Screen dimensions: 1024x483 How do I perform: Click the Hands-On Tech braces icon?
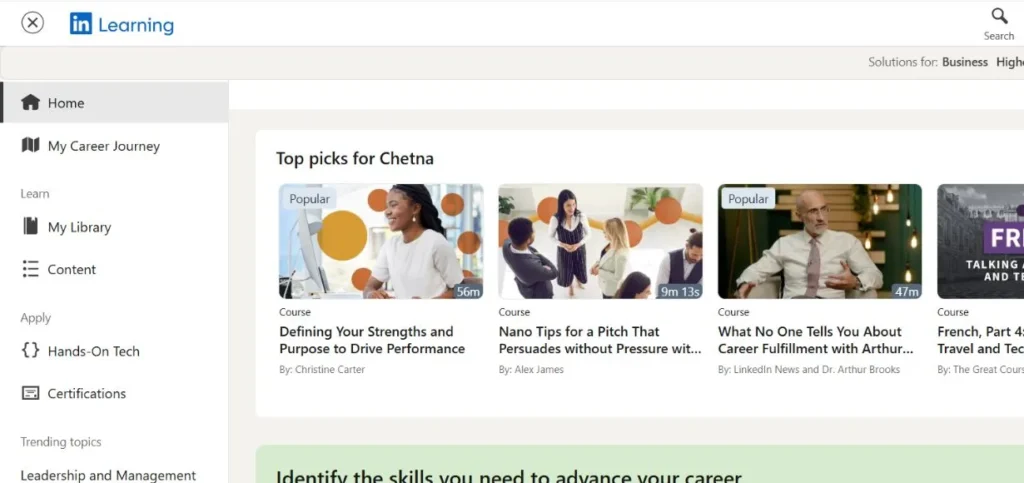point(31,351)
